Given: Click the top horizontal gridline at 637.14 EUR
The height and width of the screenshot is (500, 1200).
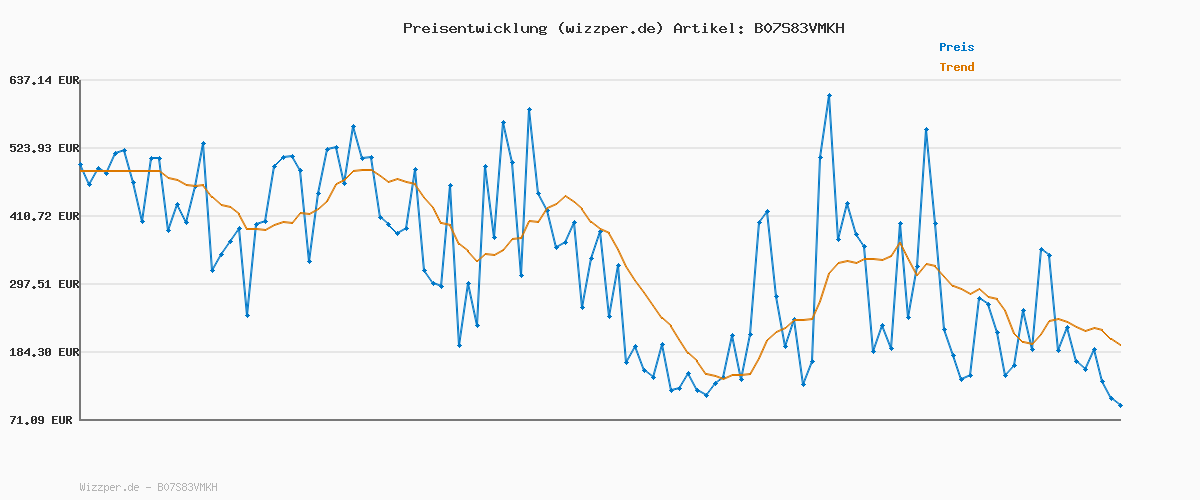Looking at the screenshot, I should tap(600, 80).
